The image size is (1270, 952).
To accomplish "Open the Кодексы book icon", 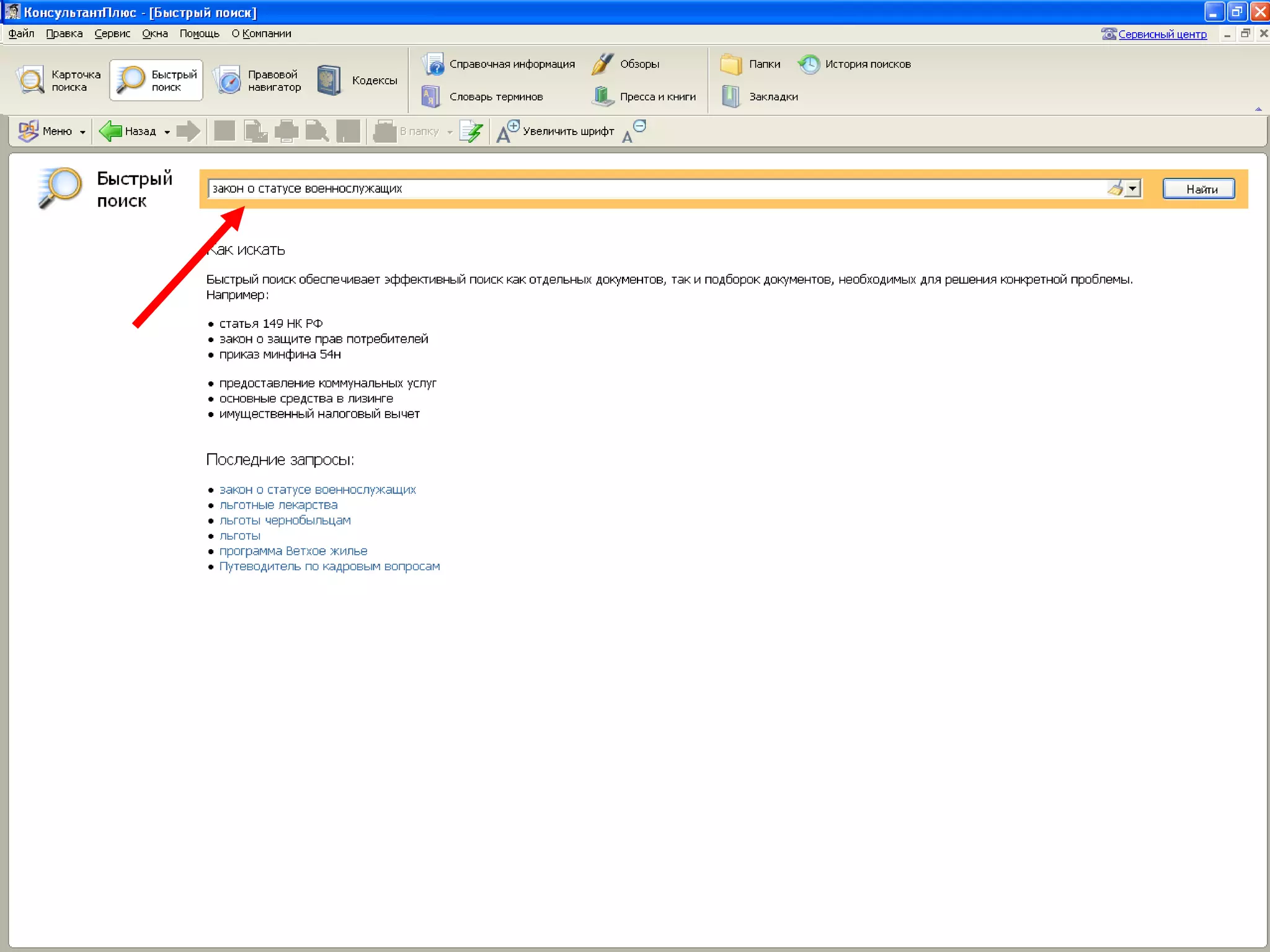I will pyautogui.click(x=329, y=81).
